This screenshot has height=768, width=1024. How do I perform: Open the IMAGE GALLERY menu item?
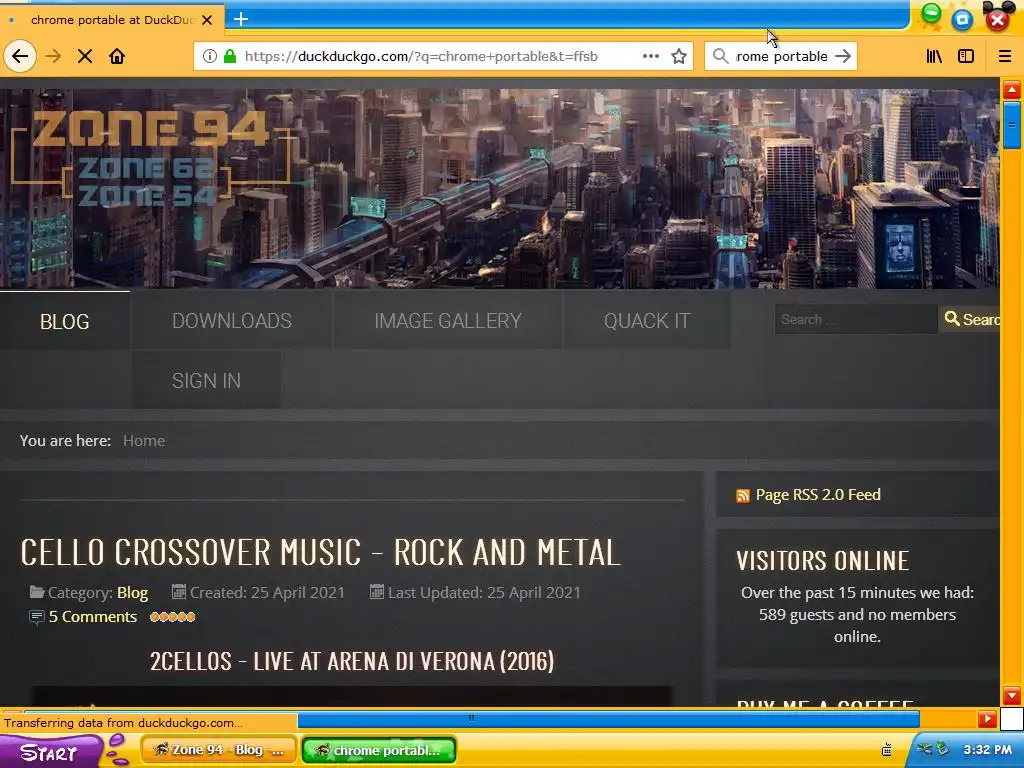[448, 321]
